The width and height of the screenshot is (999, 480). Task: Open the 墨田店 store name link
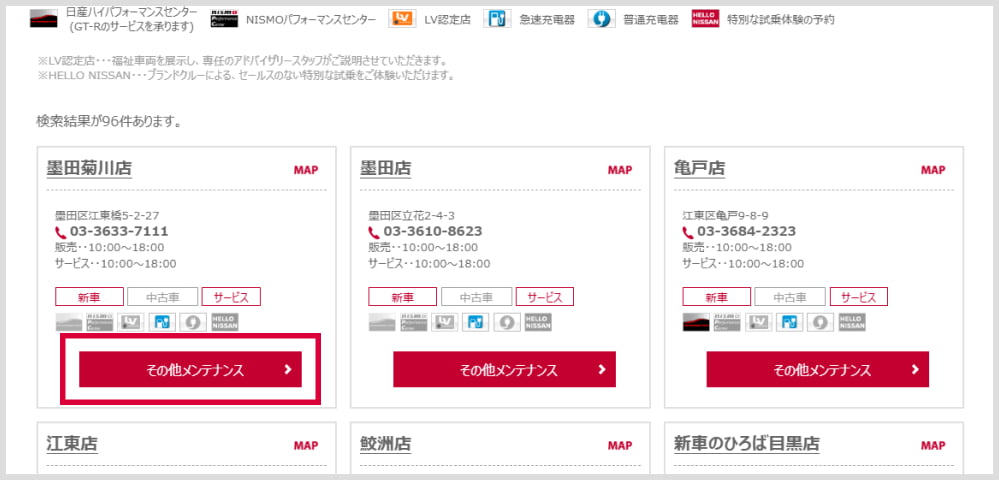[x=385, y=169]
